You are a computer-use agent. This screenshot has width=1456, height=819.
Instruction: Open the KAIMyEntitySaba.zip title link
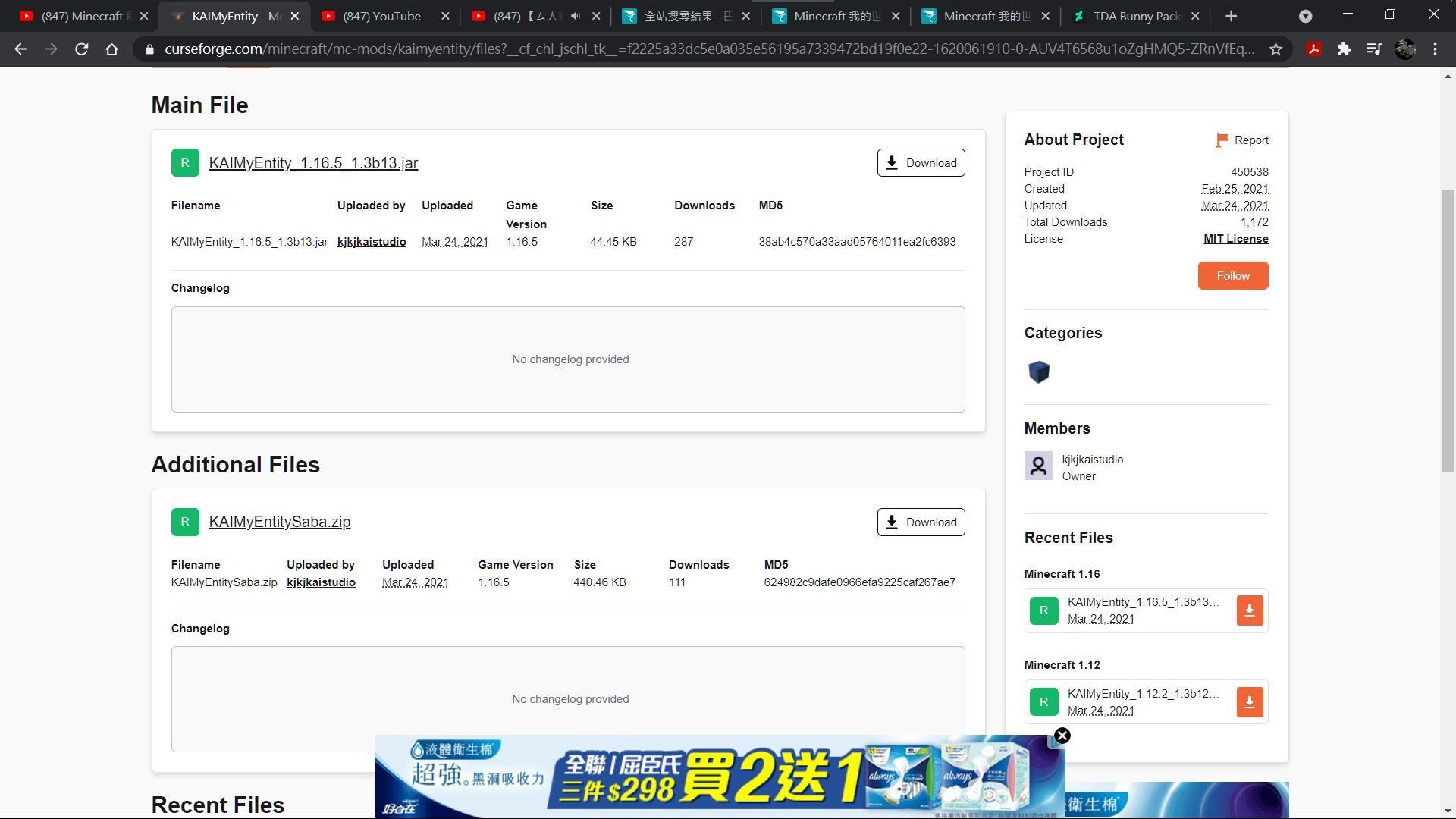pos(279,522)
